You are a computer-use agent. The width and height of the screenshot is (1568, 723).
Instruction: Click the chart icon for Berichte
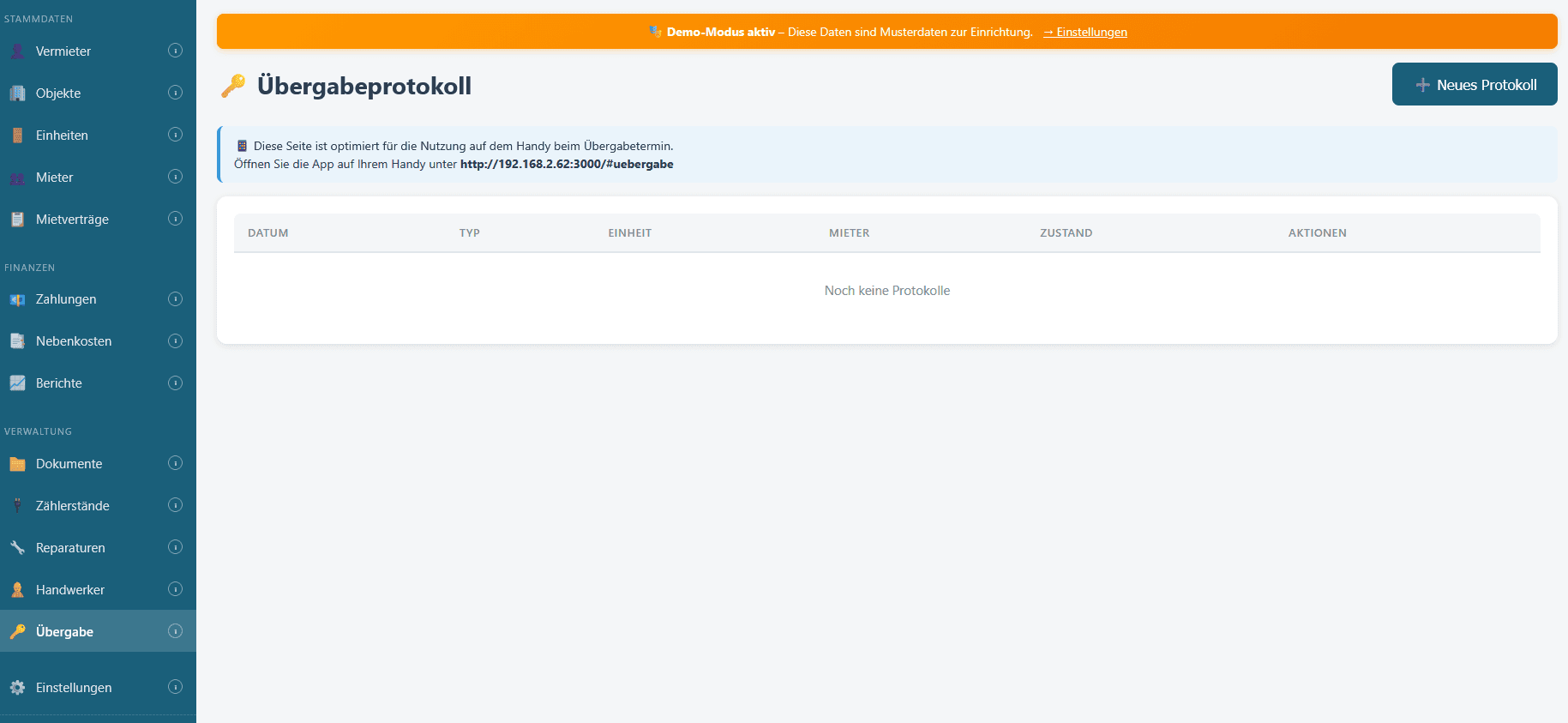tap(17, 383)
